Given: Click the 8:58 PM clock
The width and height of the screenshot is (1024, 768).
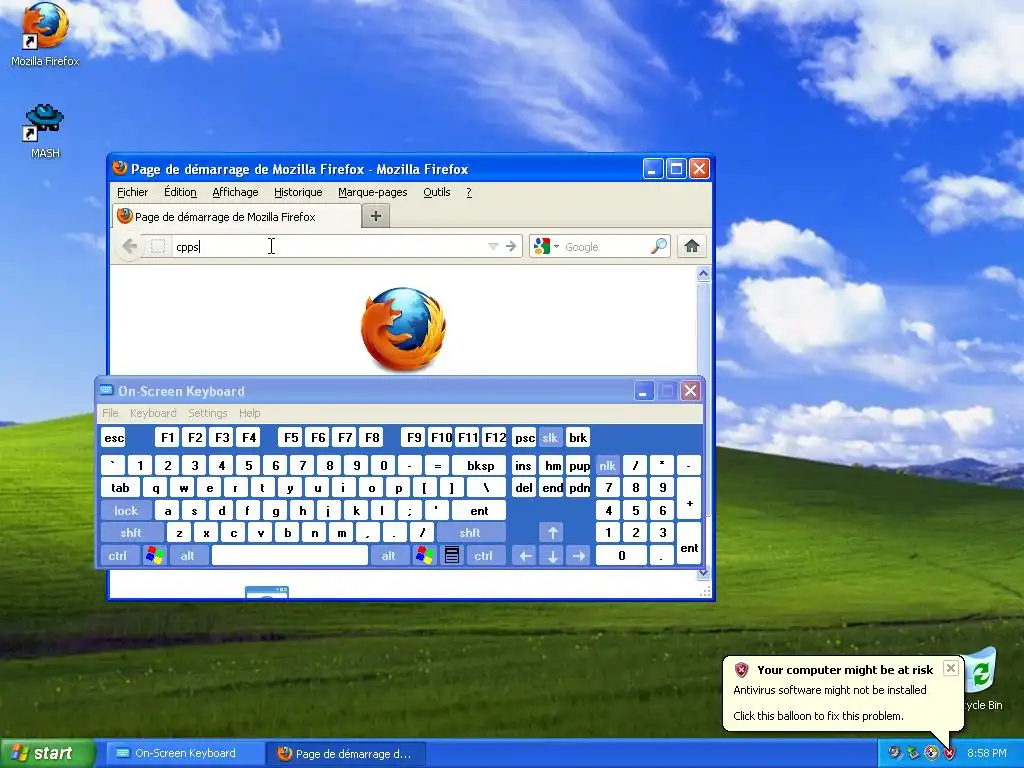Looking at the screenshot, I should tap(987, 753).
